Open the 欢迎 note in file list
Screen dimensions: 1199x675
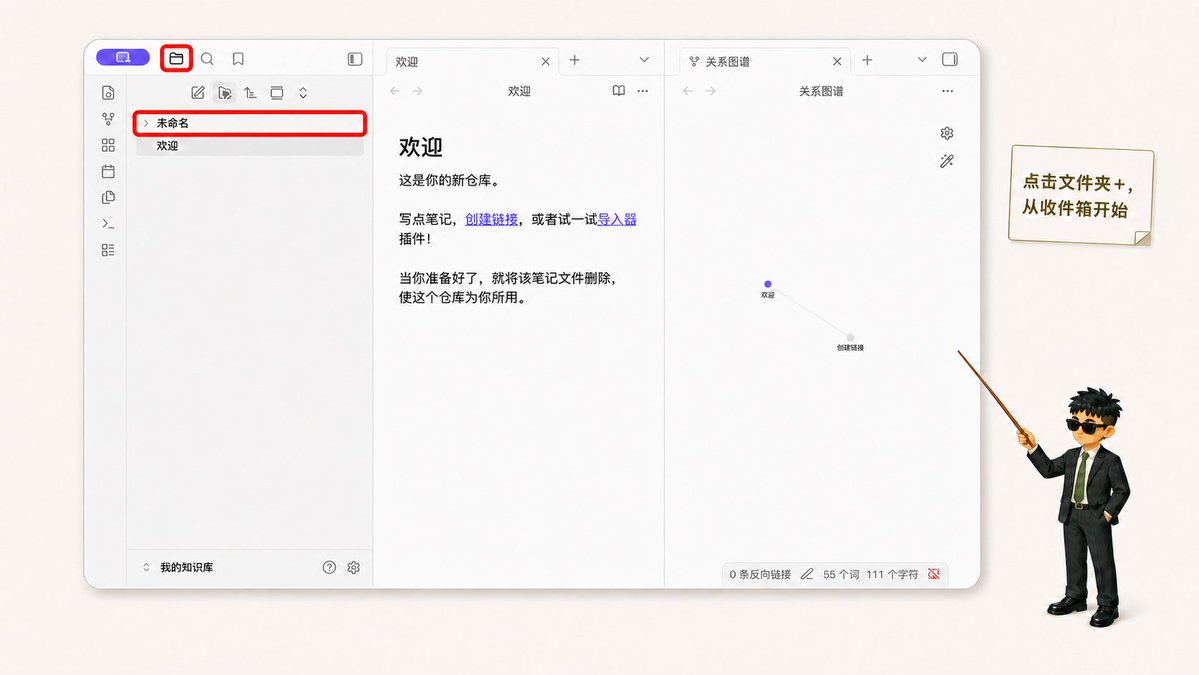pos(249,145)
